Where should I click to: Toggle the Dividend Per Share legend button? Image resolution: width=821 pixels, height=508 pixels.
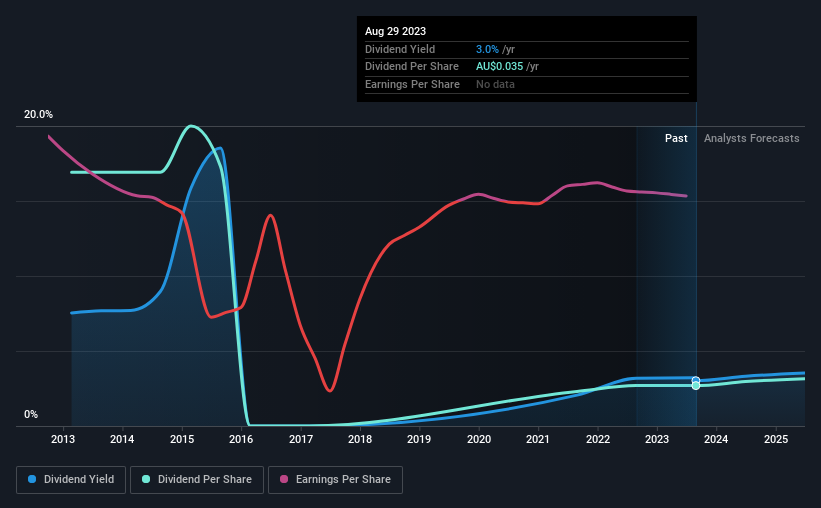(x=197, y=479)
